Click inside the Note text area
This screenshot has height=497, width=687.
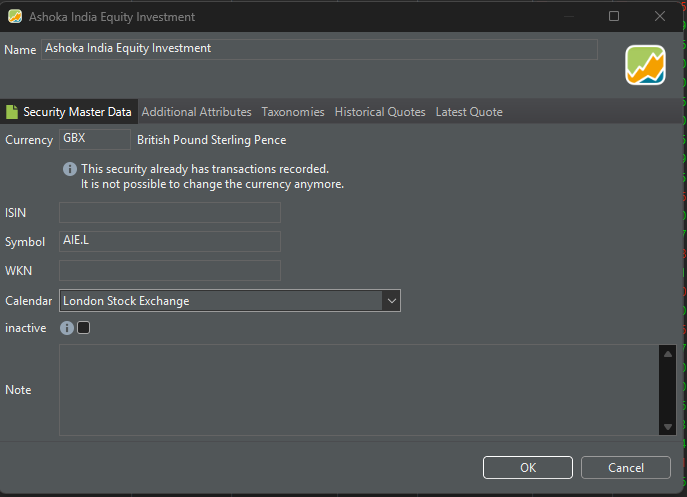pyautogui.click(x=359, y=390)
